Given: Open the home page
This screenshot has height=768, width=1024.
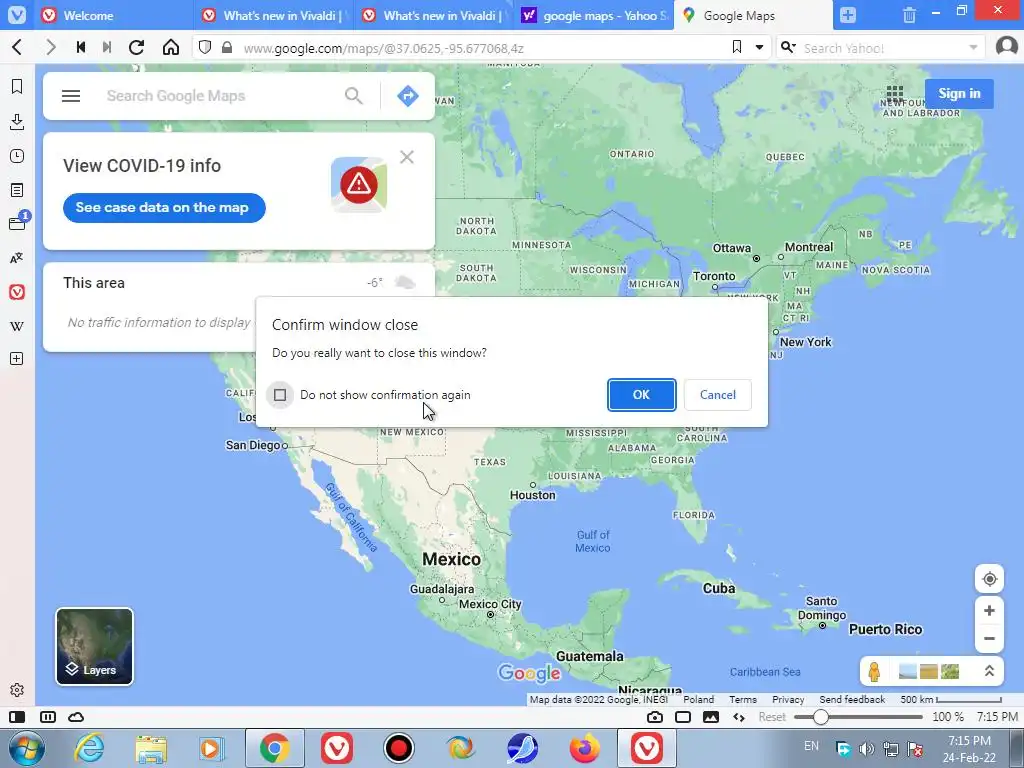Looking at the screenshot, I should coord(171,47).
